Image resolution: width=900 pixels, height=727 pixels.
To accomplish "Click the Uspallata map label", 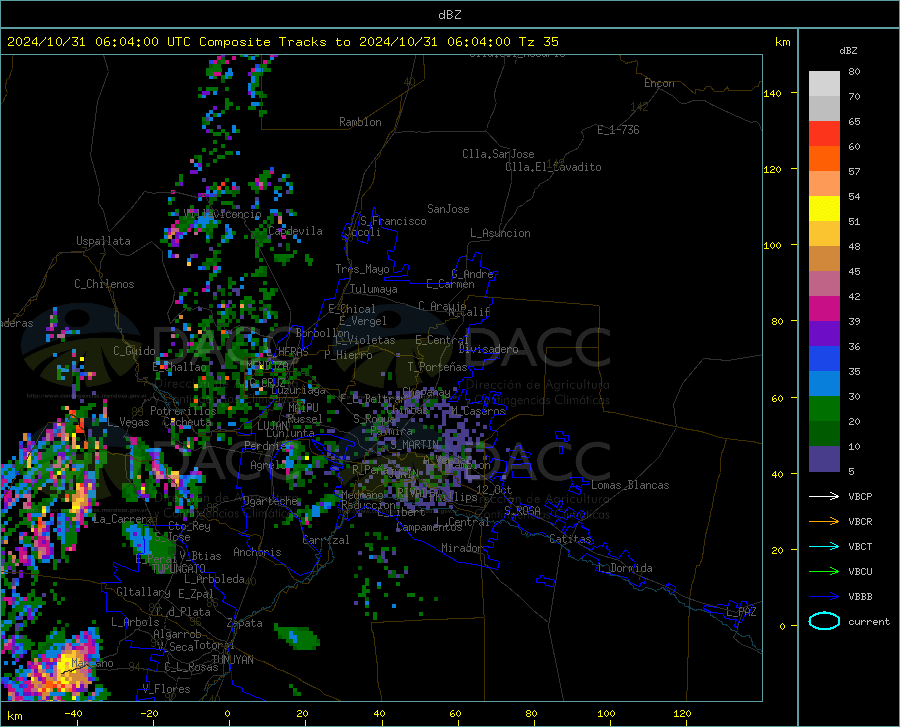I will coord(103,241).
